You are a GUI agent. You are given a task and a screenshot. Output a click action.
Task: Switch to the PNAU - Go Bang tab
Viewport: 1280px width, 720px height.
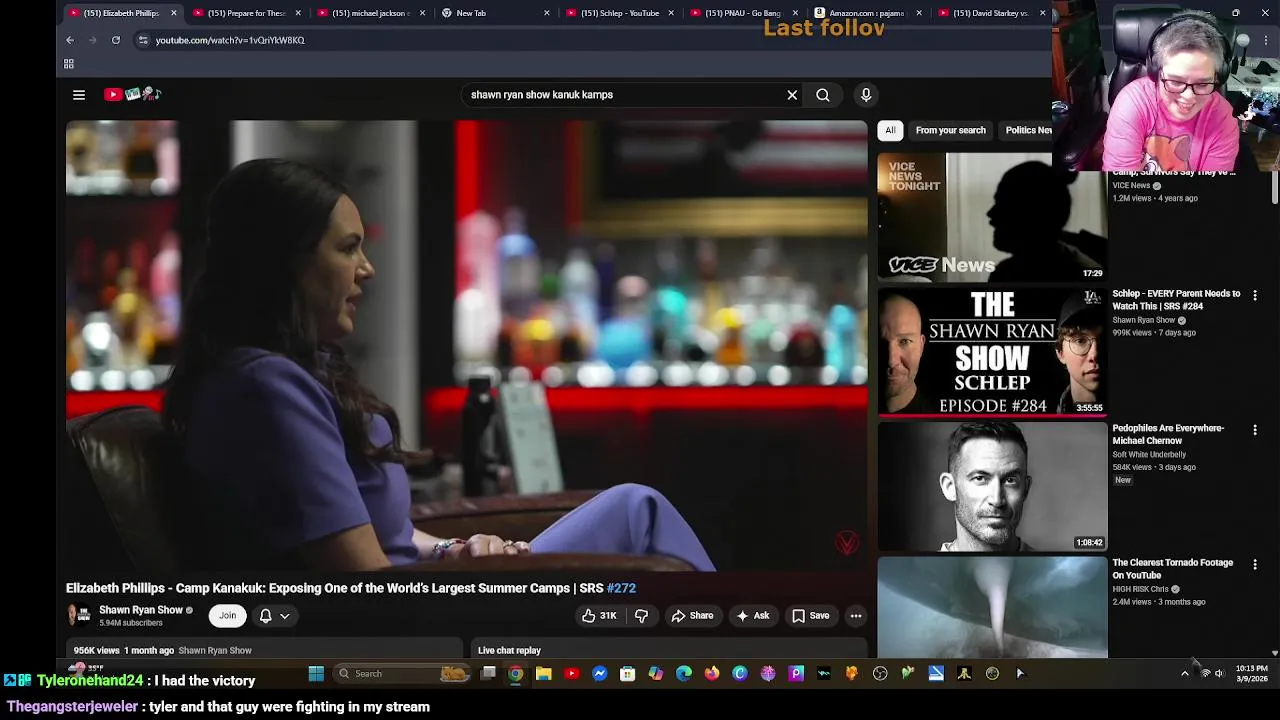coord(742,13)
